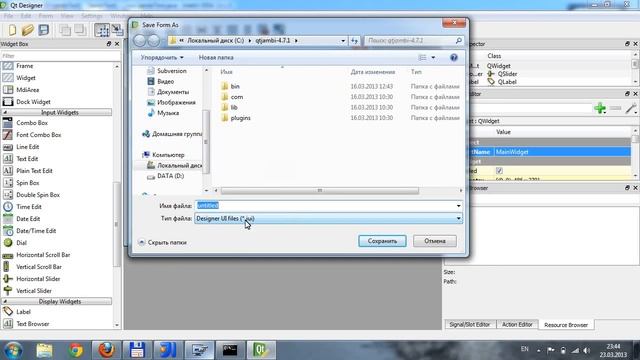
Task: Expand the address bar path dropdown
Action: 343,41
